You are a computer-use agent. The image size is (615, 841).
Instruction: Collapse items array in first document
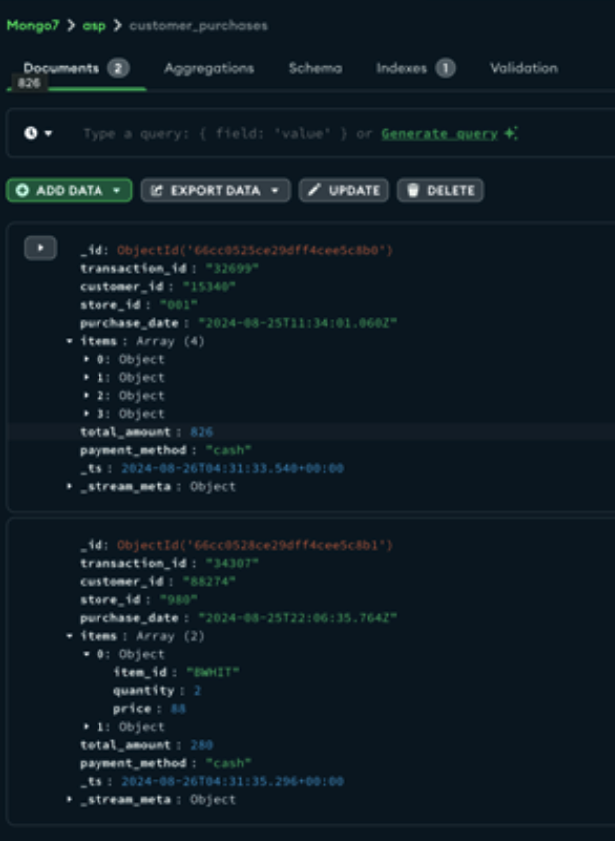coord(69,342)
